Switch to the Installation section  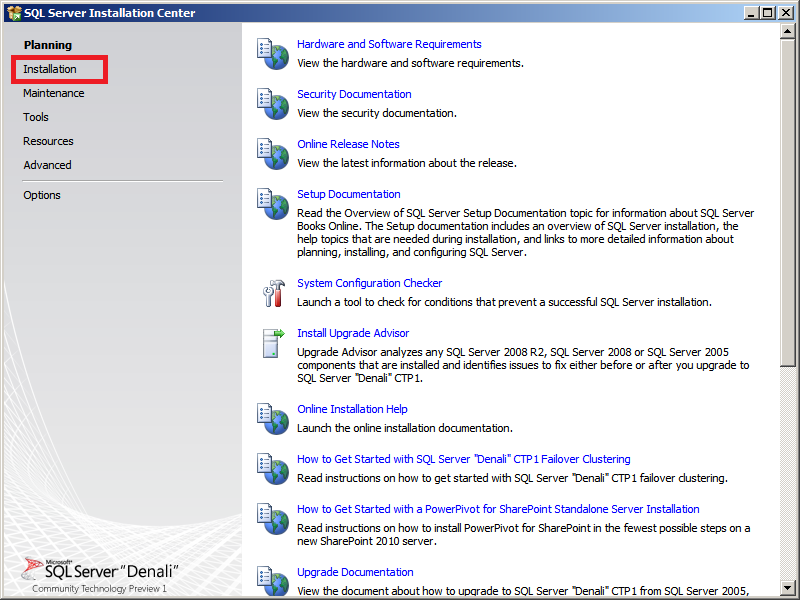click(49, 69)
